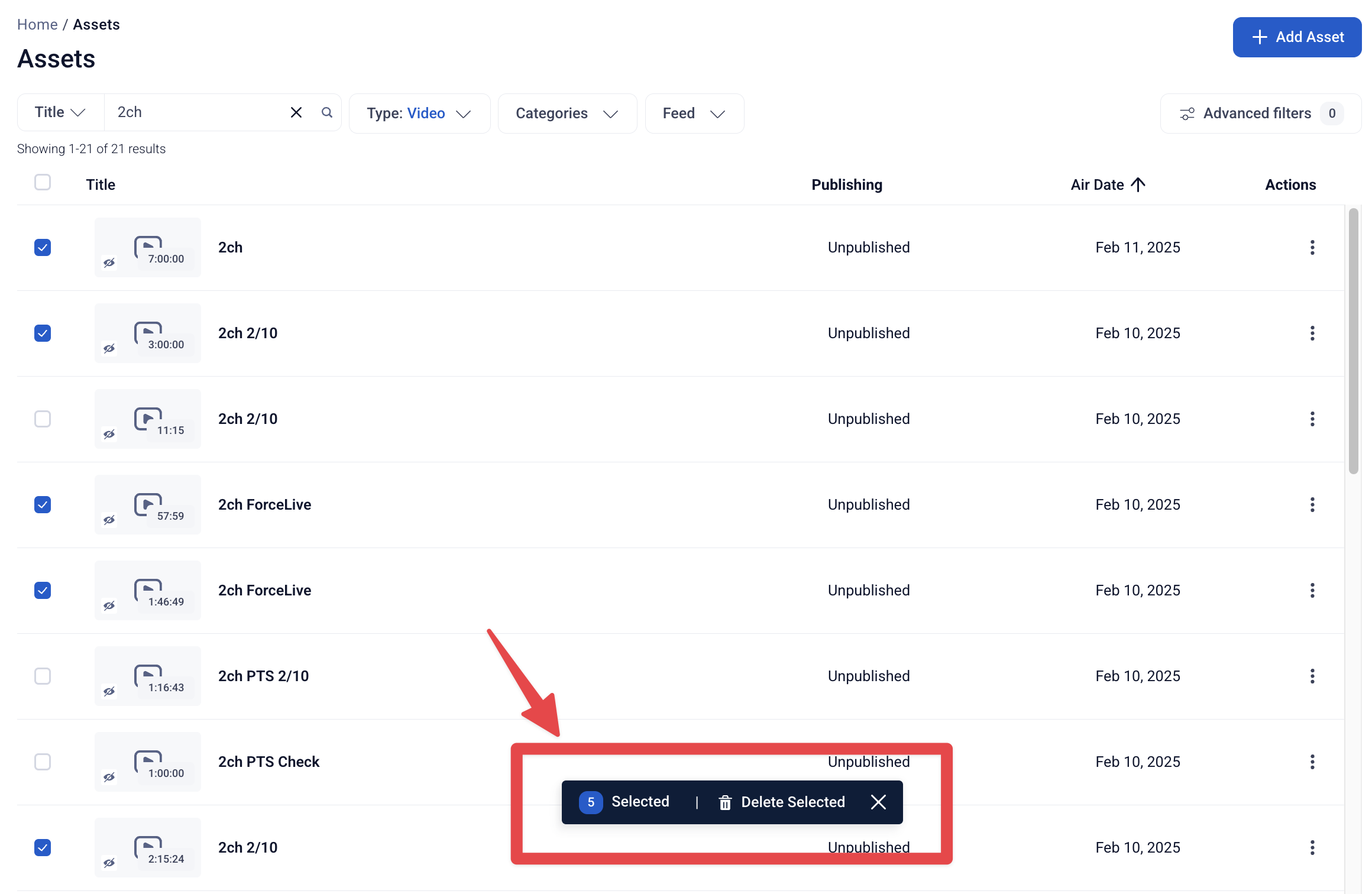
Task: Click the Title column header
Action: pyautogui.click(x=101, y=185)
